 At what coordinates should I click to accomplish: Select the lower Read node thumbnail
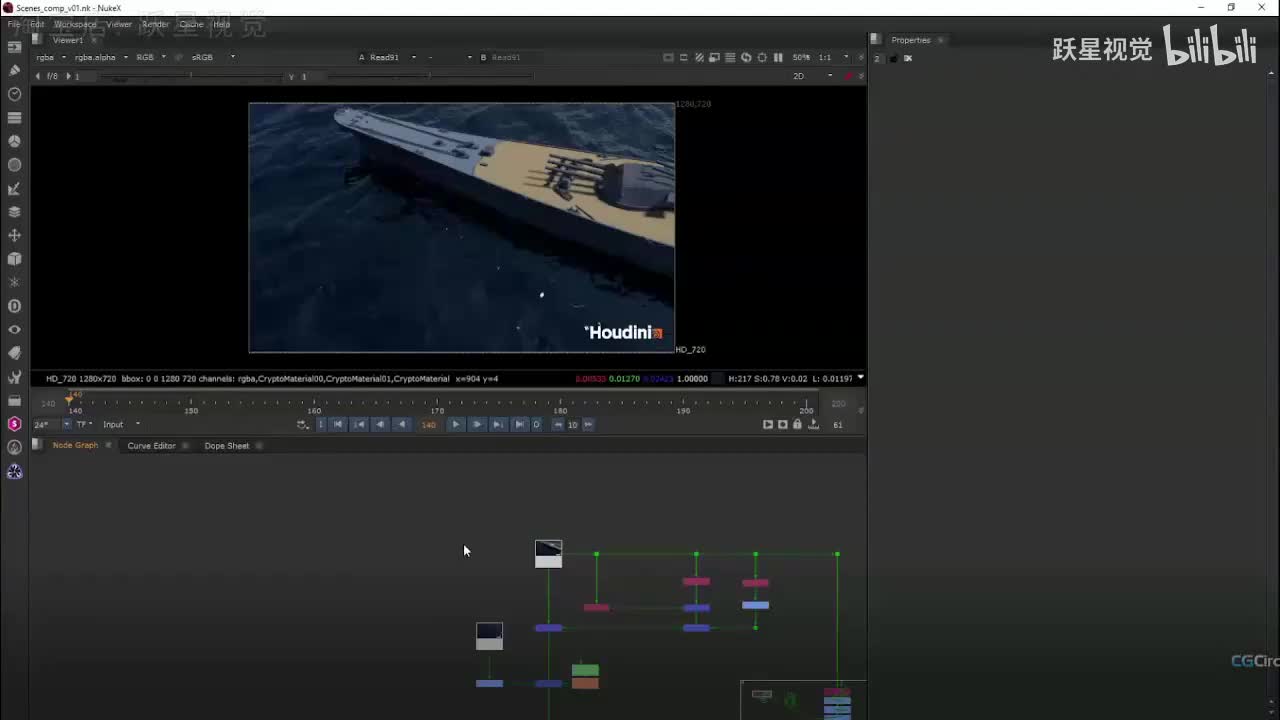(489, 636)
